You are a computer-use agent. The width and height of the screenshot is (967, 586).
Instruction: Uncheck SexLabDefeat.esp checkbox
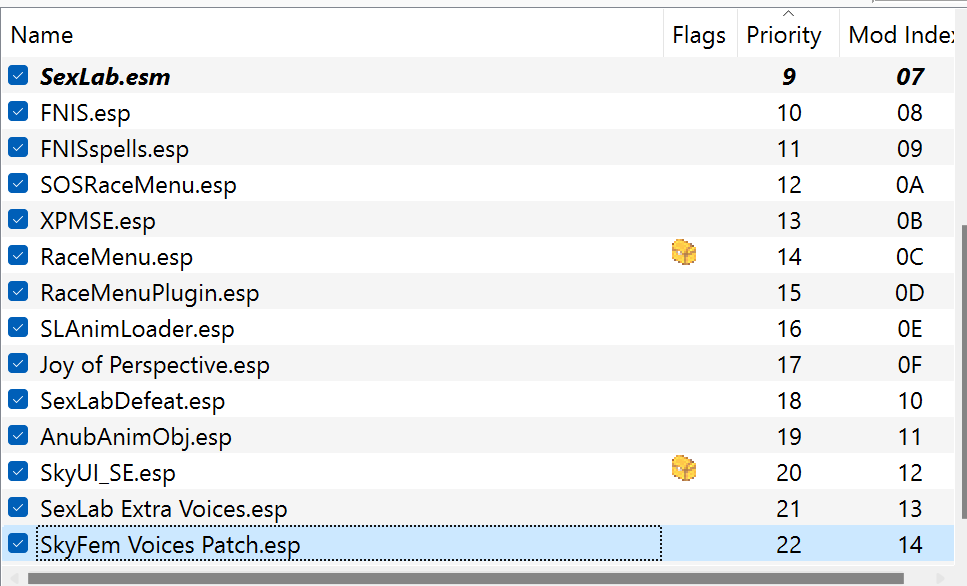click(19, 399)
